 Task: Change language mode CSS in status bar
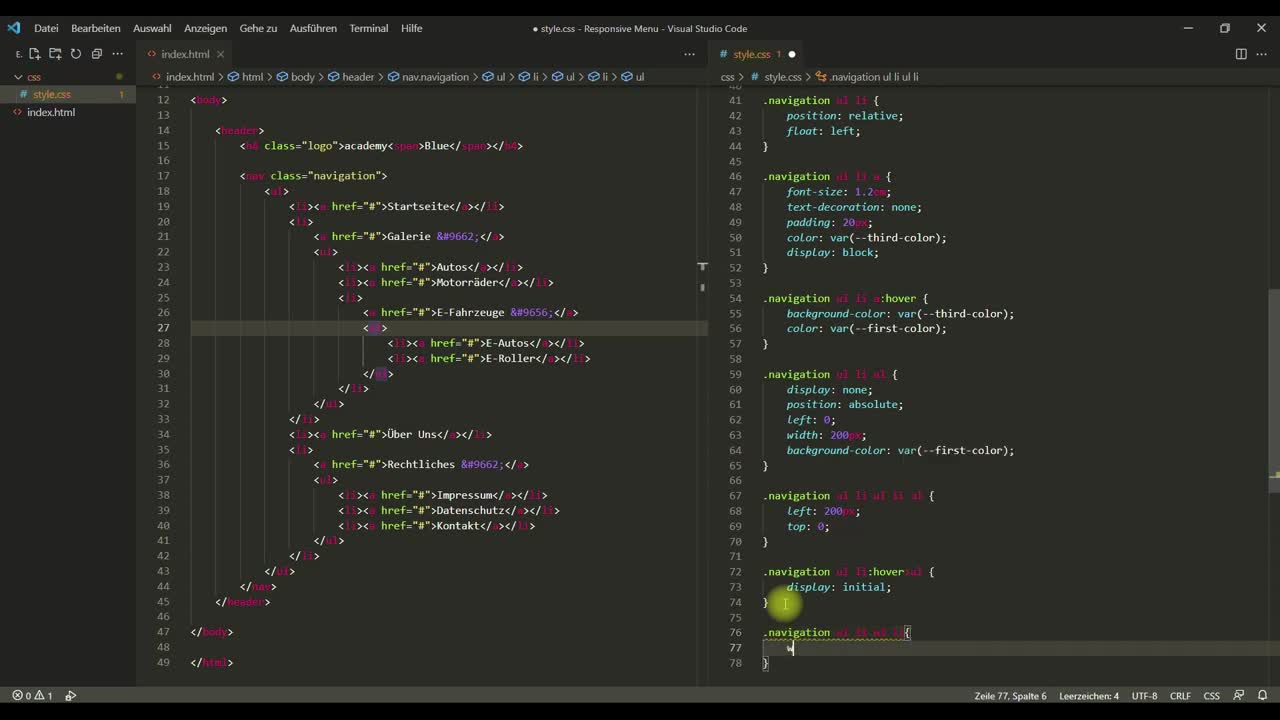pos(1211,695)
